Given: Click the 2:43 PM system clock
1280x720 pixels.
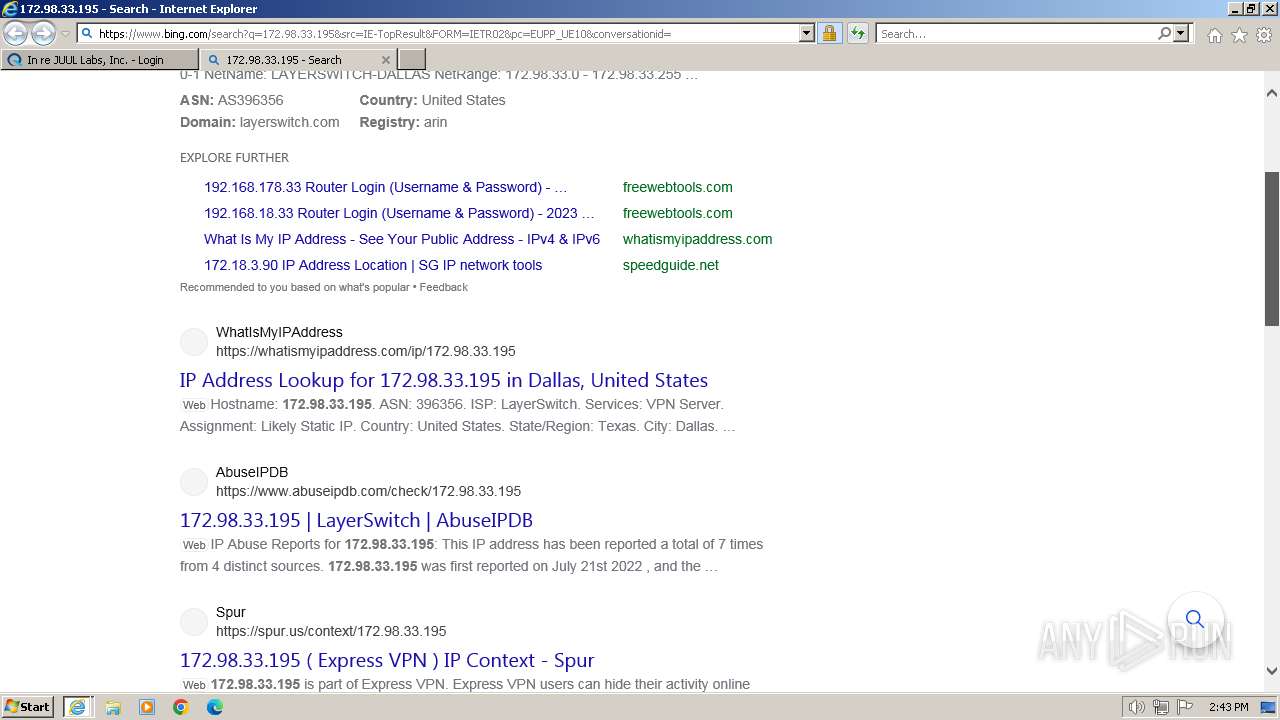Looking at the screenshot, I should point(1228,707).
